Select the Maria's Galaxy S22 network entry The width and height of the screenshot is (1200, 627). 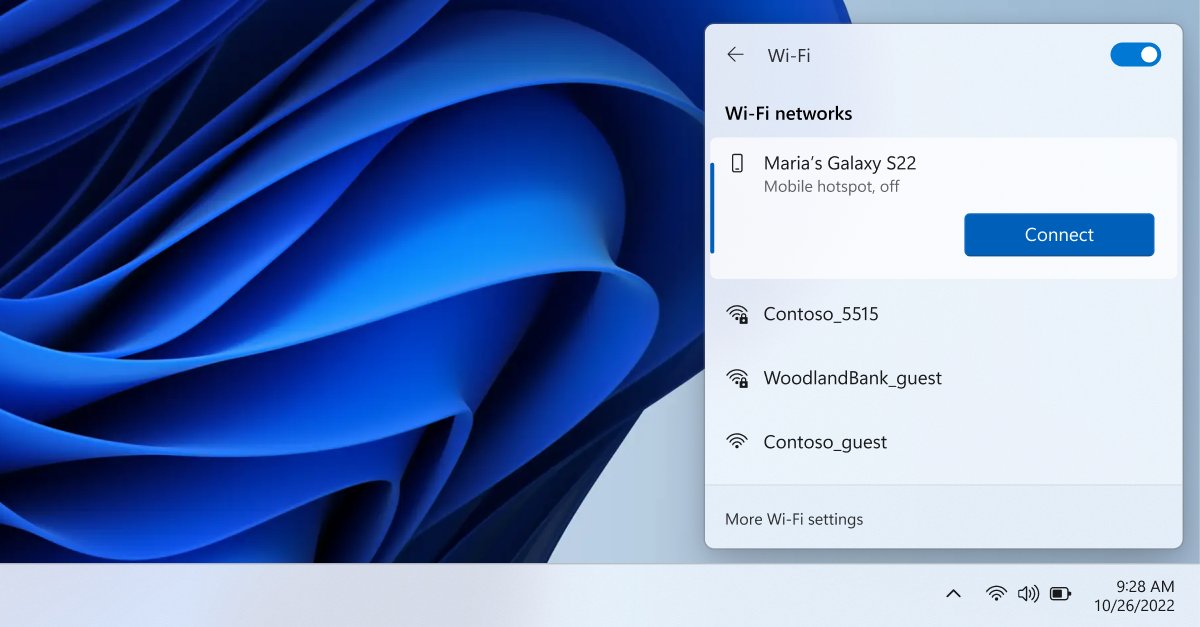pyautogui.click(x=880, y=174)
